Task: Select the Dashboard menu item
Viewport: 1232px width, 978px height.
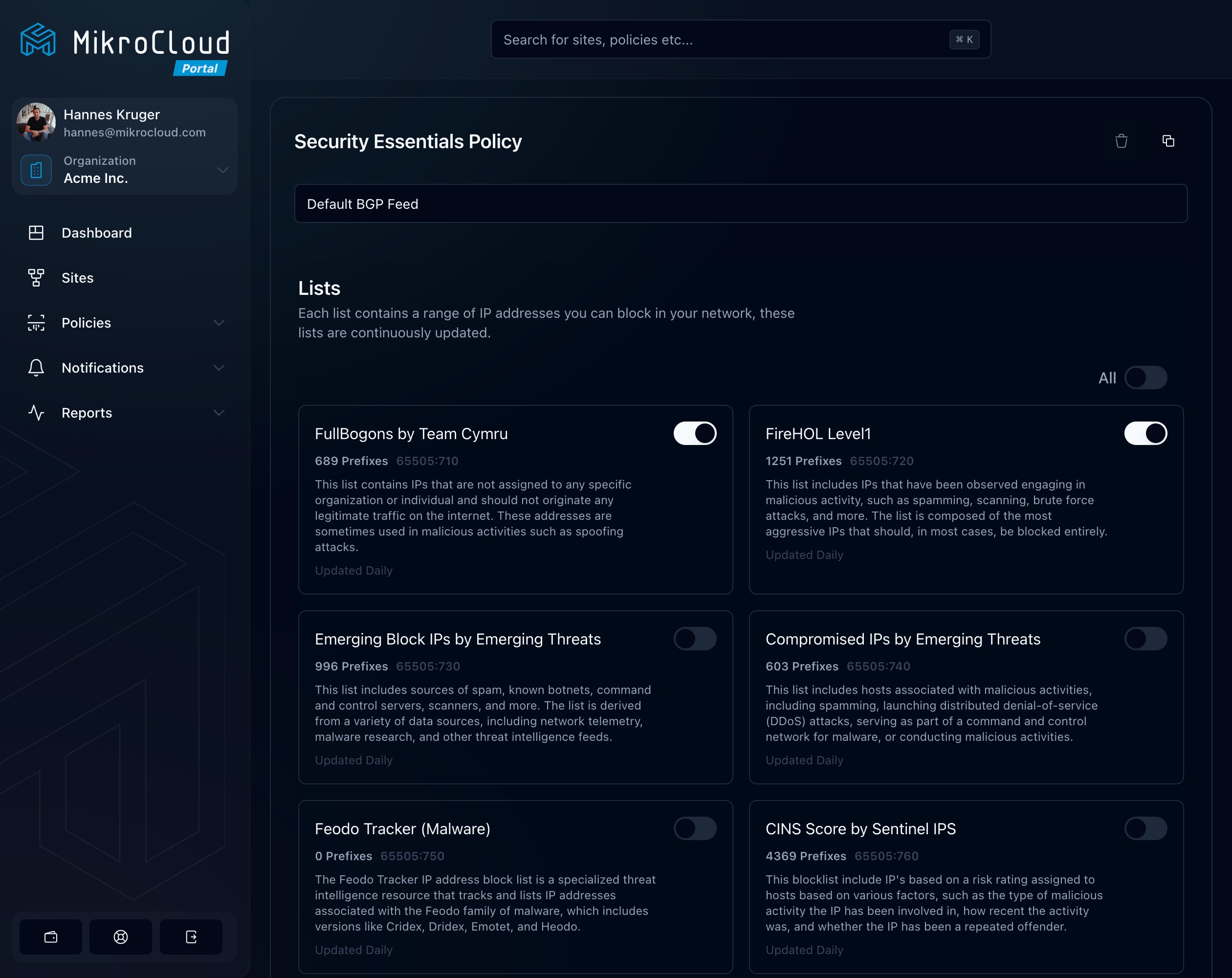Action: point(97,232)
